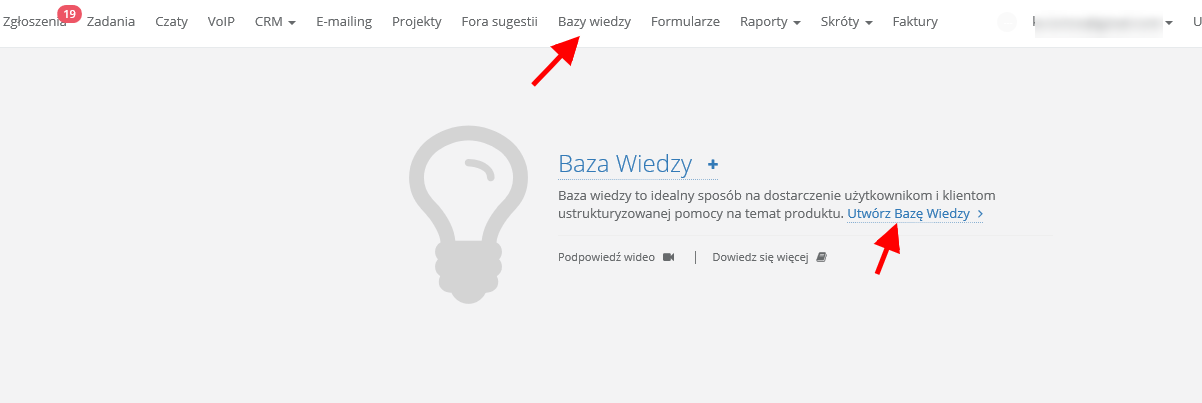Viewport: 1202px width, 403px height.
Task: Click the video camera icon
Action: tap(669, 257)
